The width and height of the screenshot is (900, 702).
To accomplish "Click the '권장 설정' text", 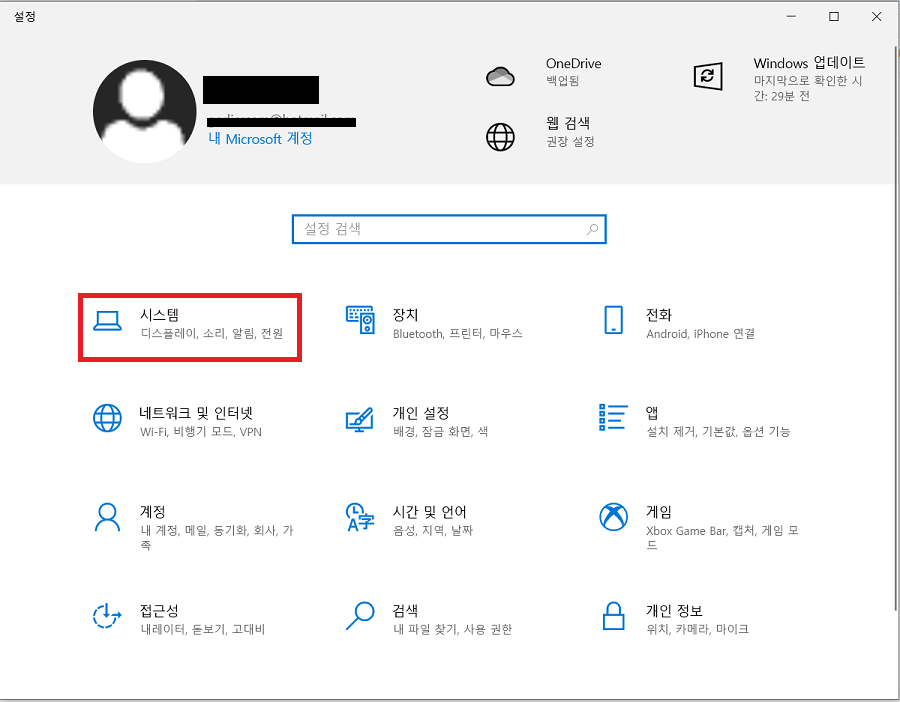I will (570, 141).
